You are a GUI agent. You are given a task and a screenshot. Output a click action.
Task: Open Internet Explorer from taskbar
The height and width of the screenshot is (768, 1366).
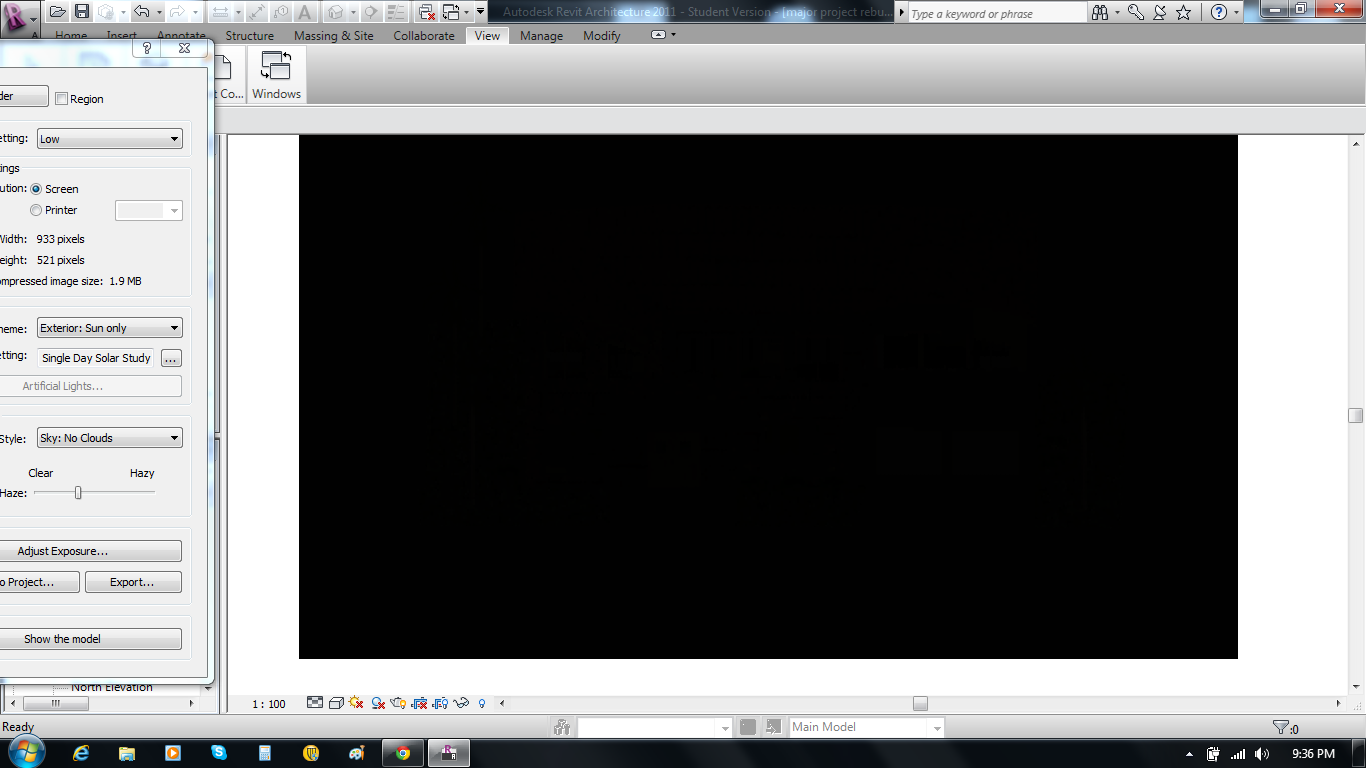[82, 753]
